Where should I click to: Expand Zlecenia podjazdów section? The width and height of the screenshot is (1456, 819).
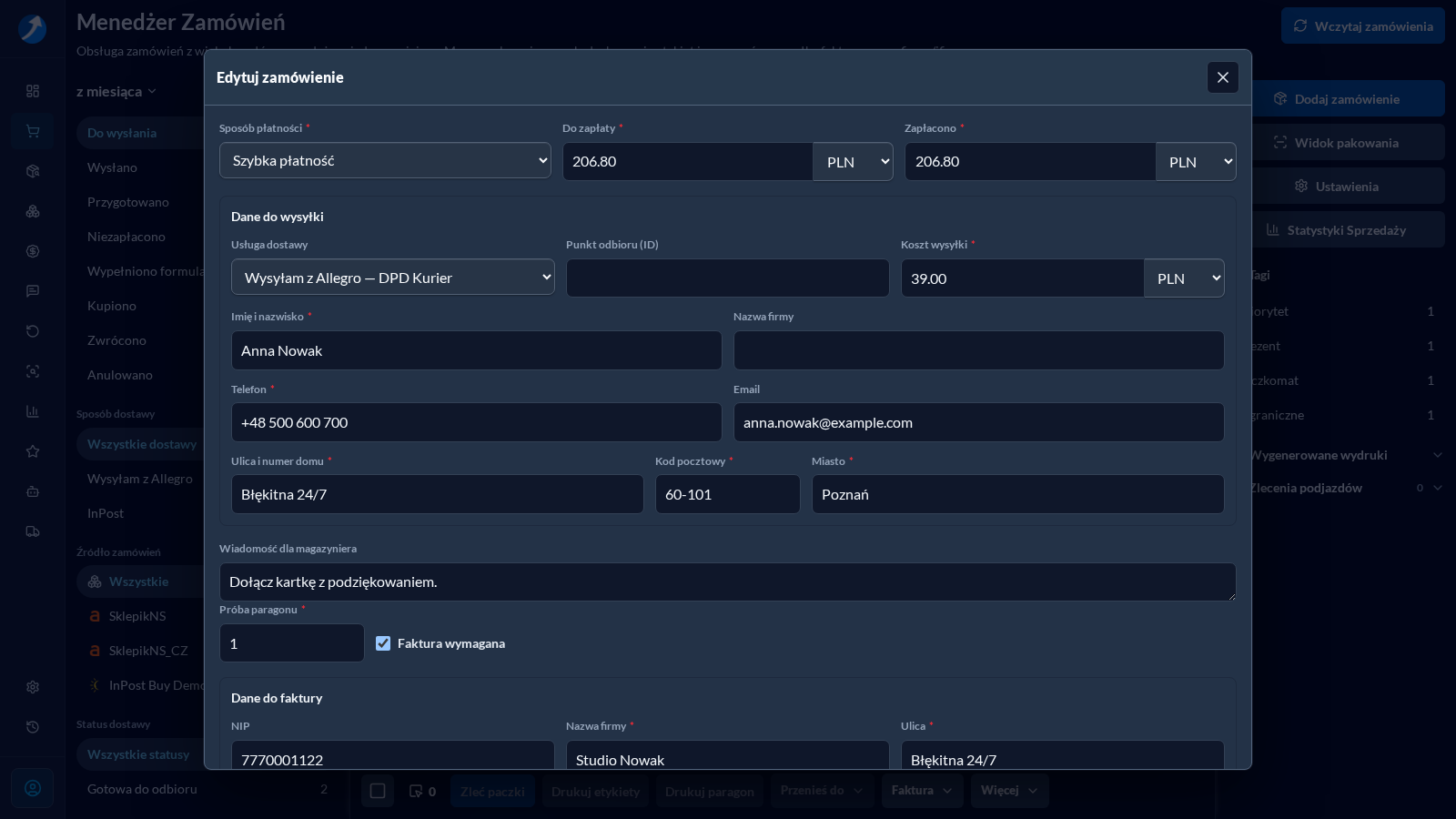[1347, 488]
